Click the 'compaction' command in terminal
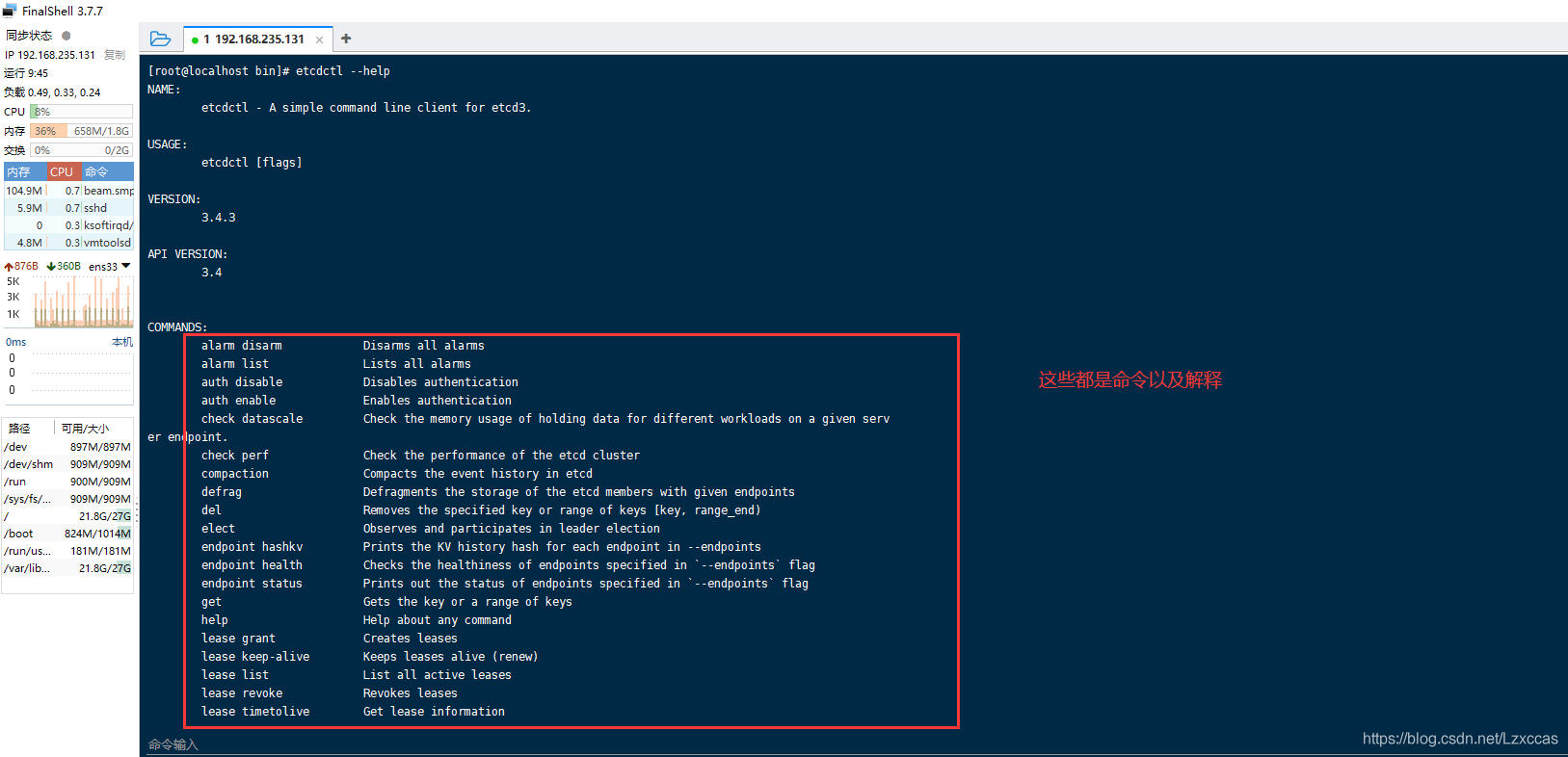The height and width of the screenshot is (757, 1568). coord(235,474)
